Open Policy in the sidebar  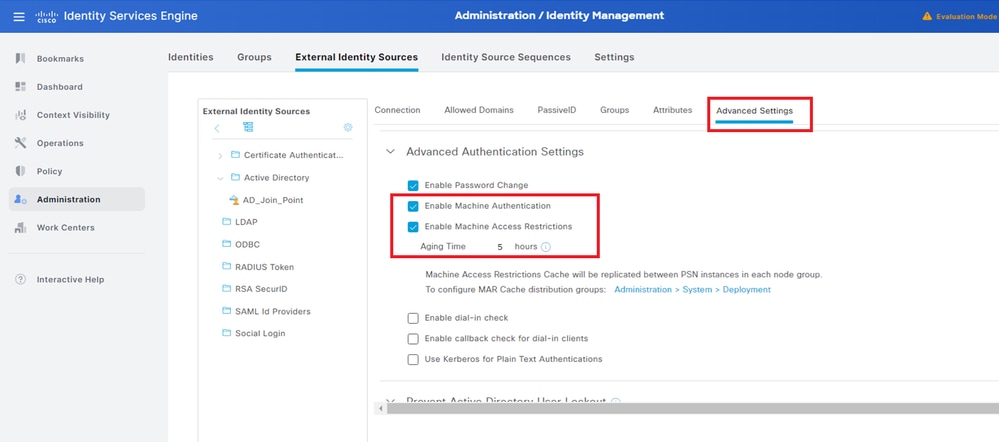(x=49, y=171)
